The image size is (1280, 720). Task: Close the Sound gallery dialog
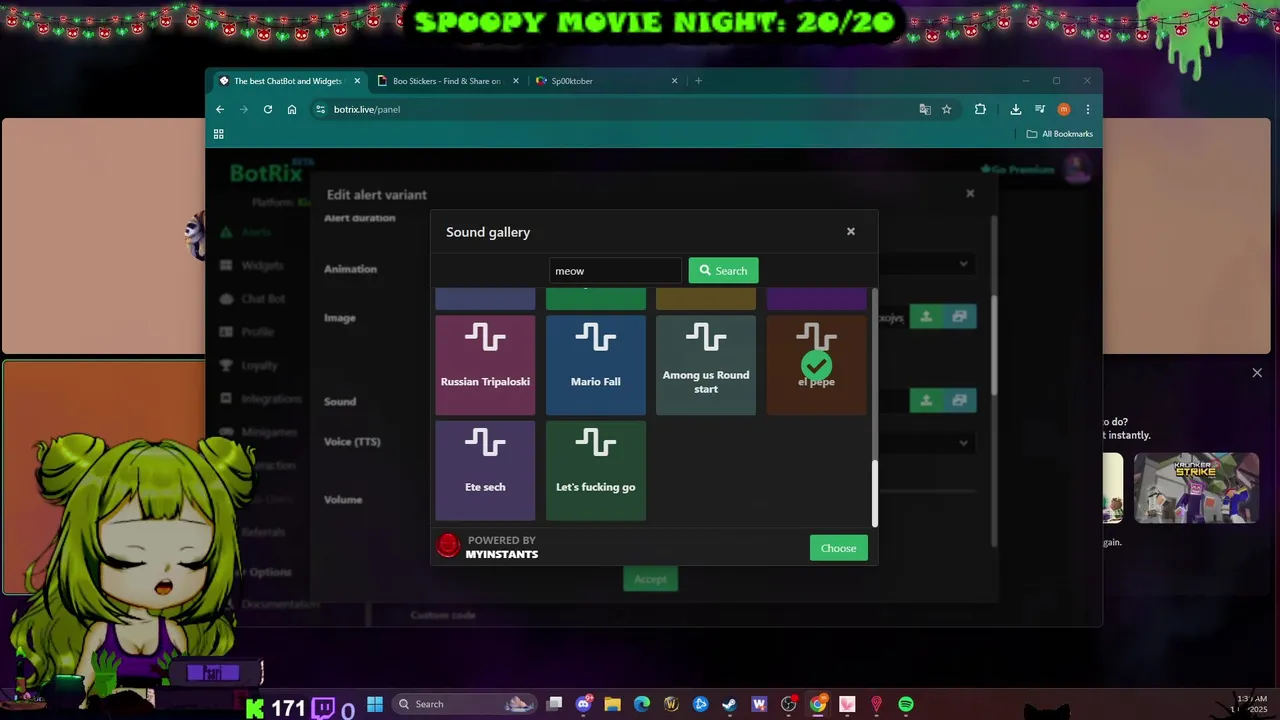(851, 231)
